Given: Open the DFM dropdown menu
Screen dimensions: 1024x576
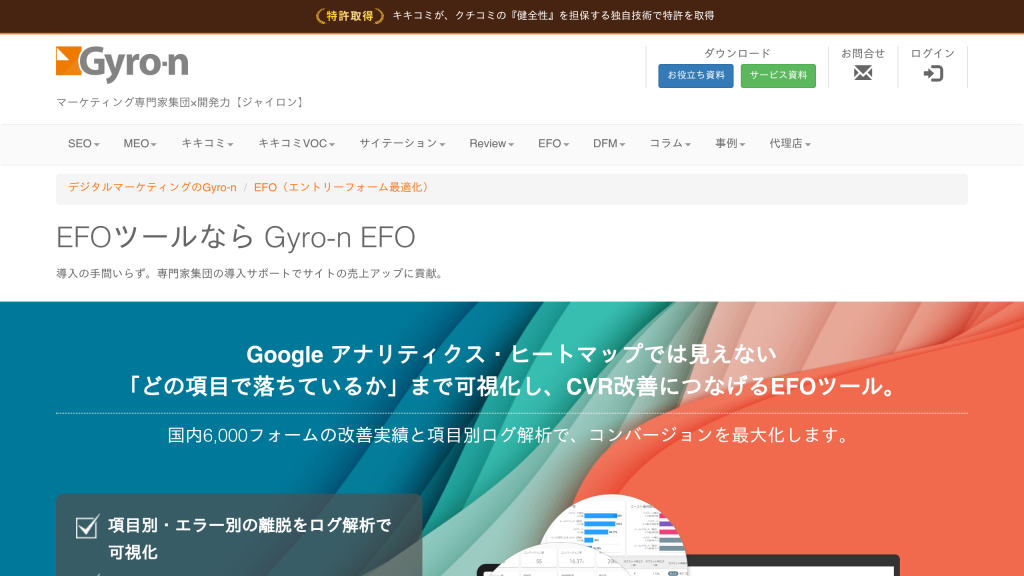Looking at the screenshot, I should coord(609,144).
